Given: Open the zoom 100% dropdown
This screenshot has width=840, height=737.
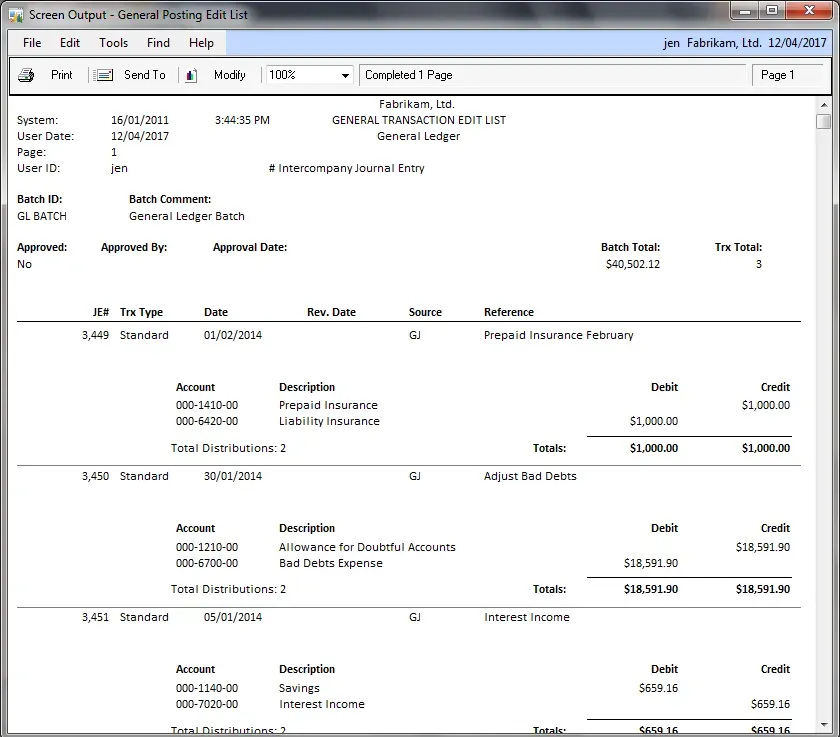Looking at the screenshot, I should click(345, 75).
